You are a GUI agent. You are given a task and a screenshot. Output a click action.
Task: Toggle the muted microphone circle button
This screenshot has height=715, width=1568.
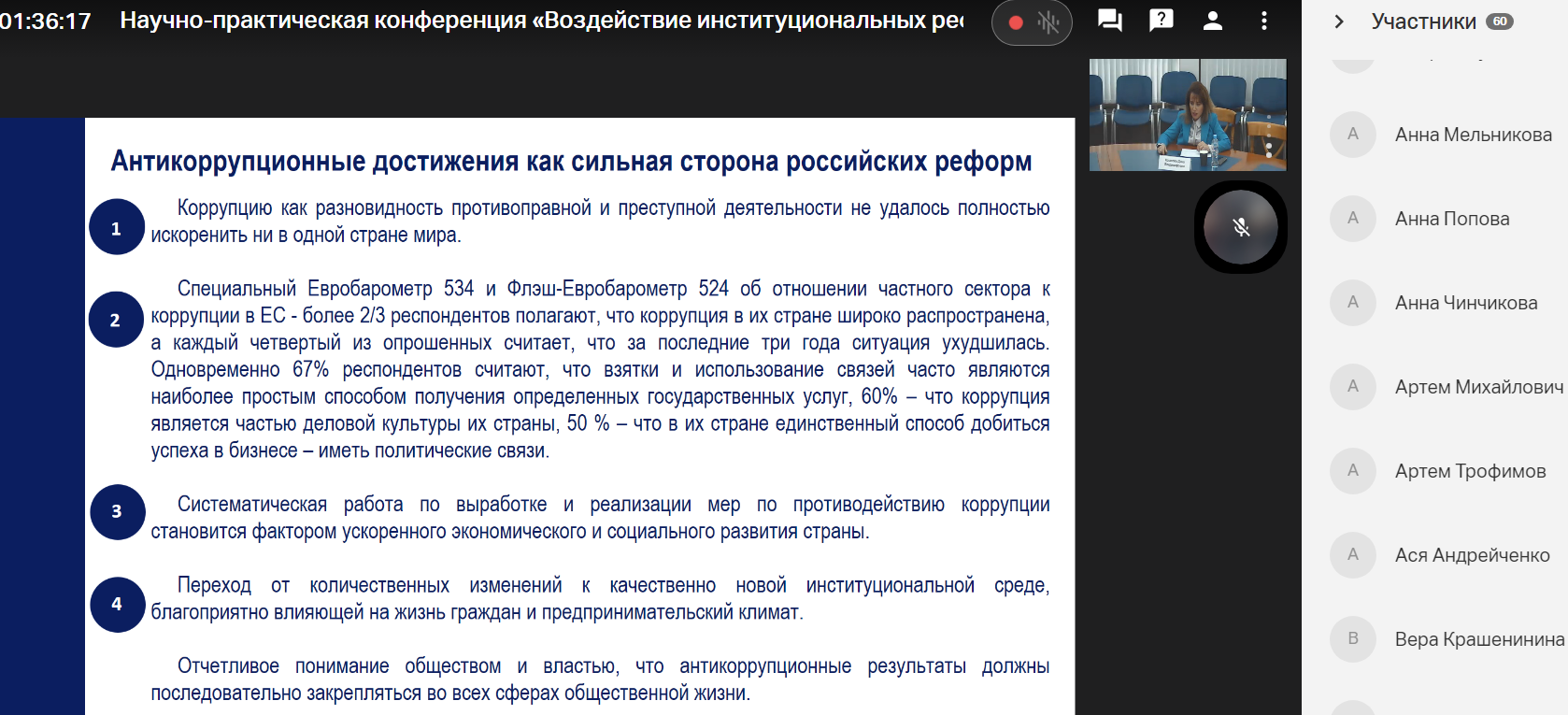pyautogui.click(x=1240, y=227)
